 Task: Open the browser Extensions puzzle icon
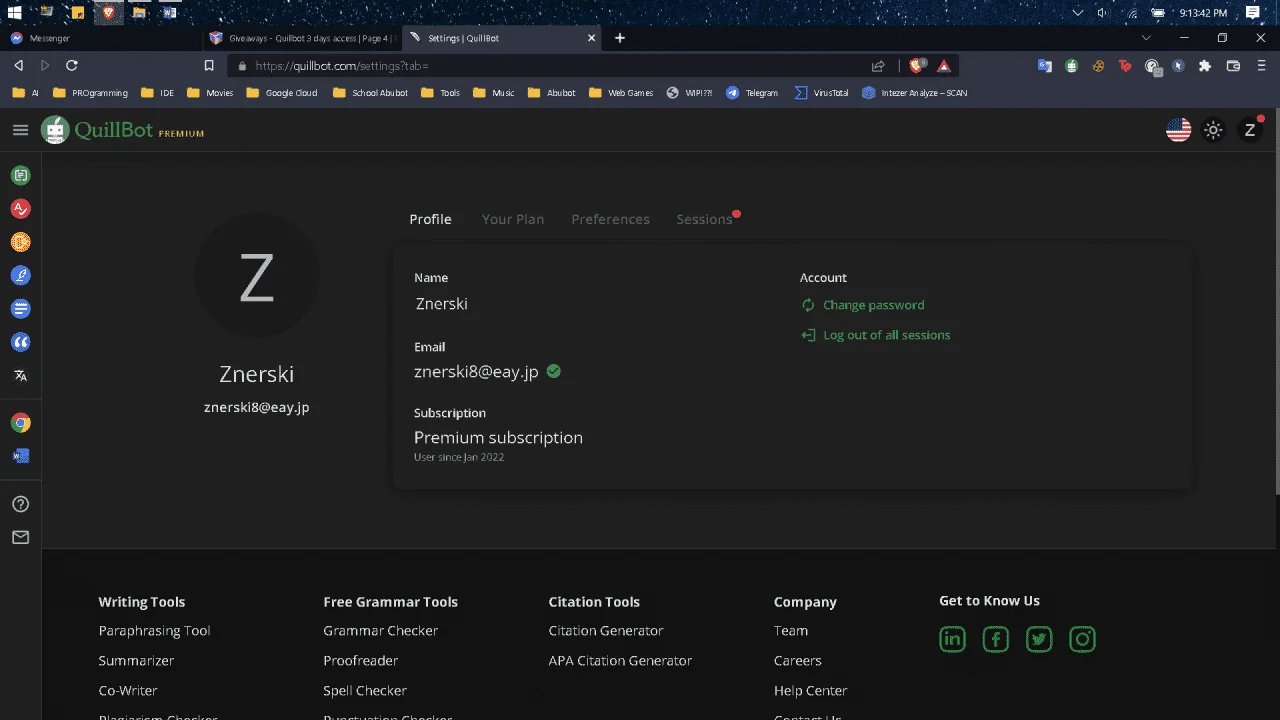coord(1204,66)
